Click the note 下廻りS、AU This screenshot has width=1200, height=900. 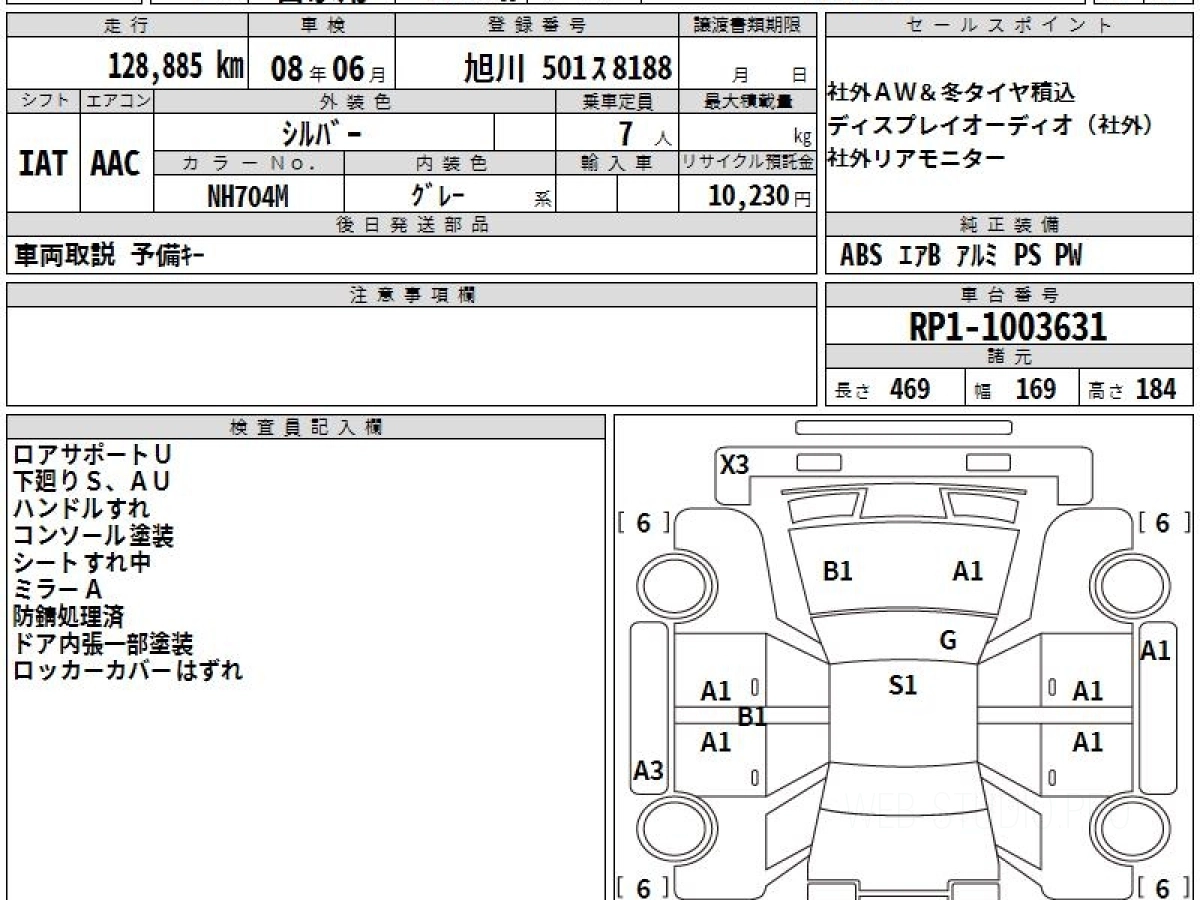92,482
